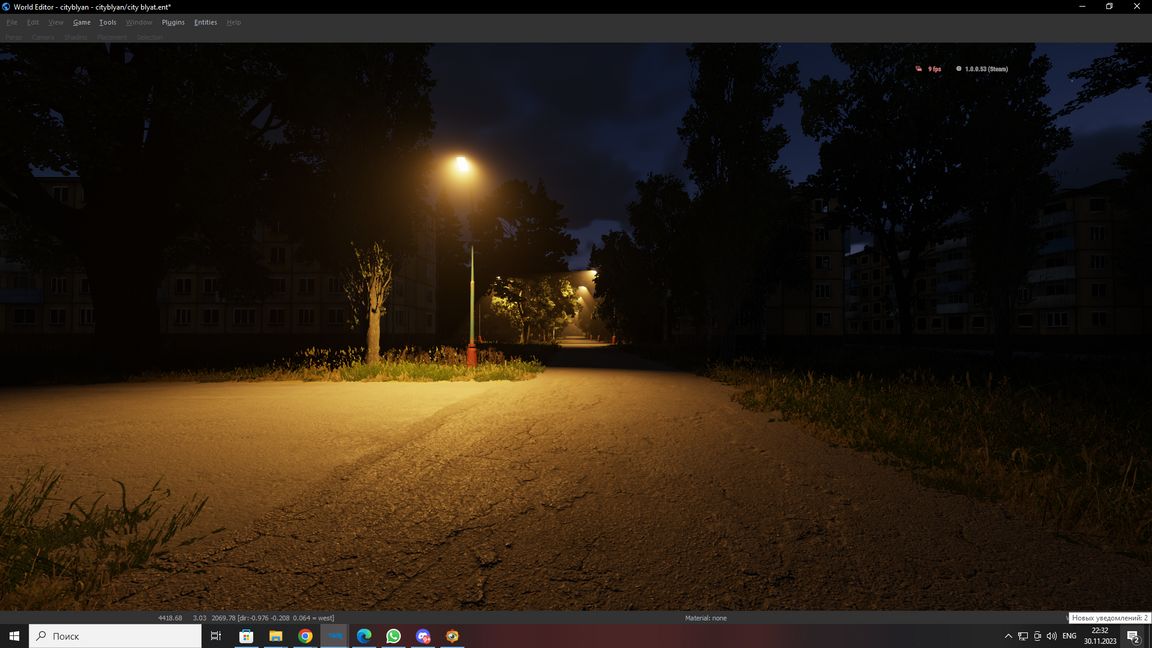Expand the hidden system tray icons
1152x648 pixels.
(x=1008, y=636)
